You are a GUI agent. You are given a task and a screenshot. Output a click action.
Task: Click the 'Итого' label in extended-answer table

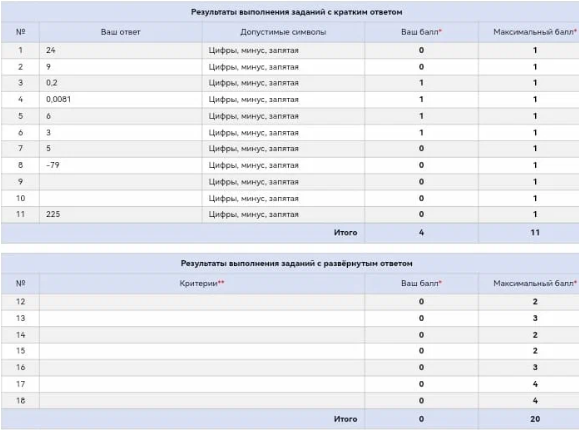click(x=345, y=419)
